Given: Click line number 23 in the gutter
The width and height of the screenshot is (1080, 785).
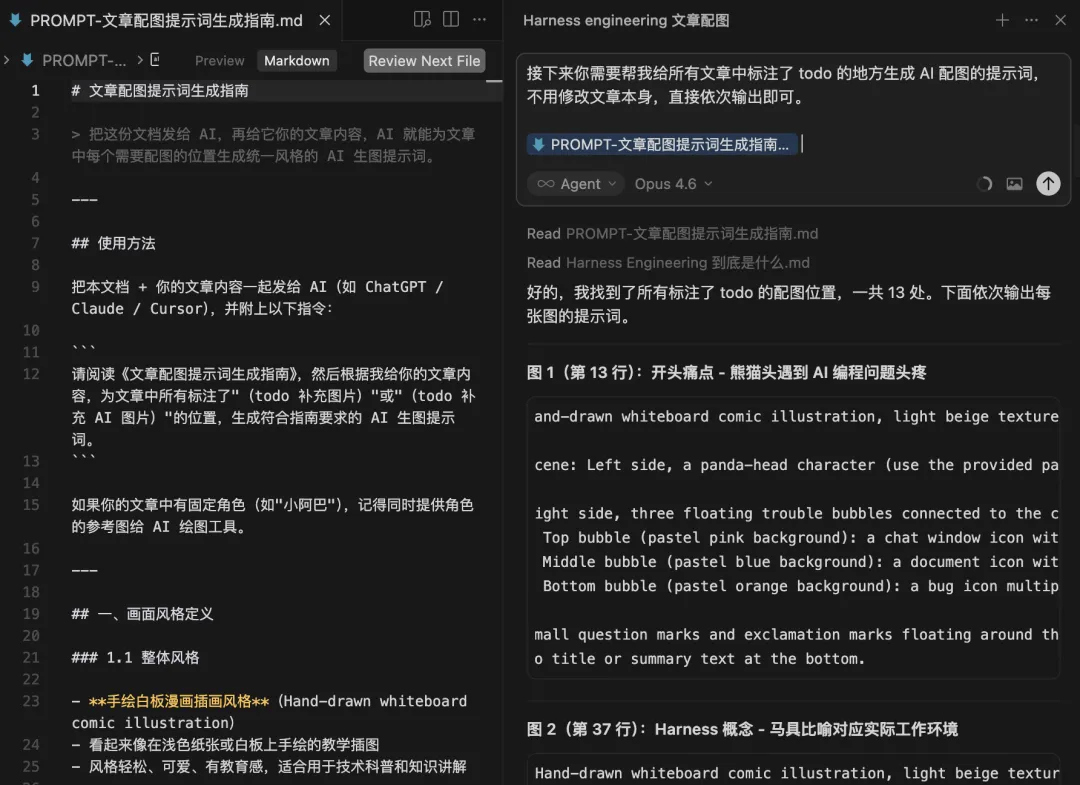Looking at the screenshot, I should click(x=31, y=701).
